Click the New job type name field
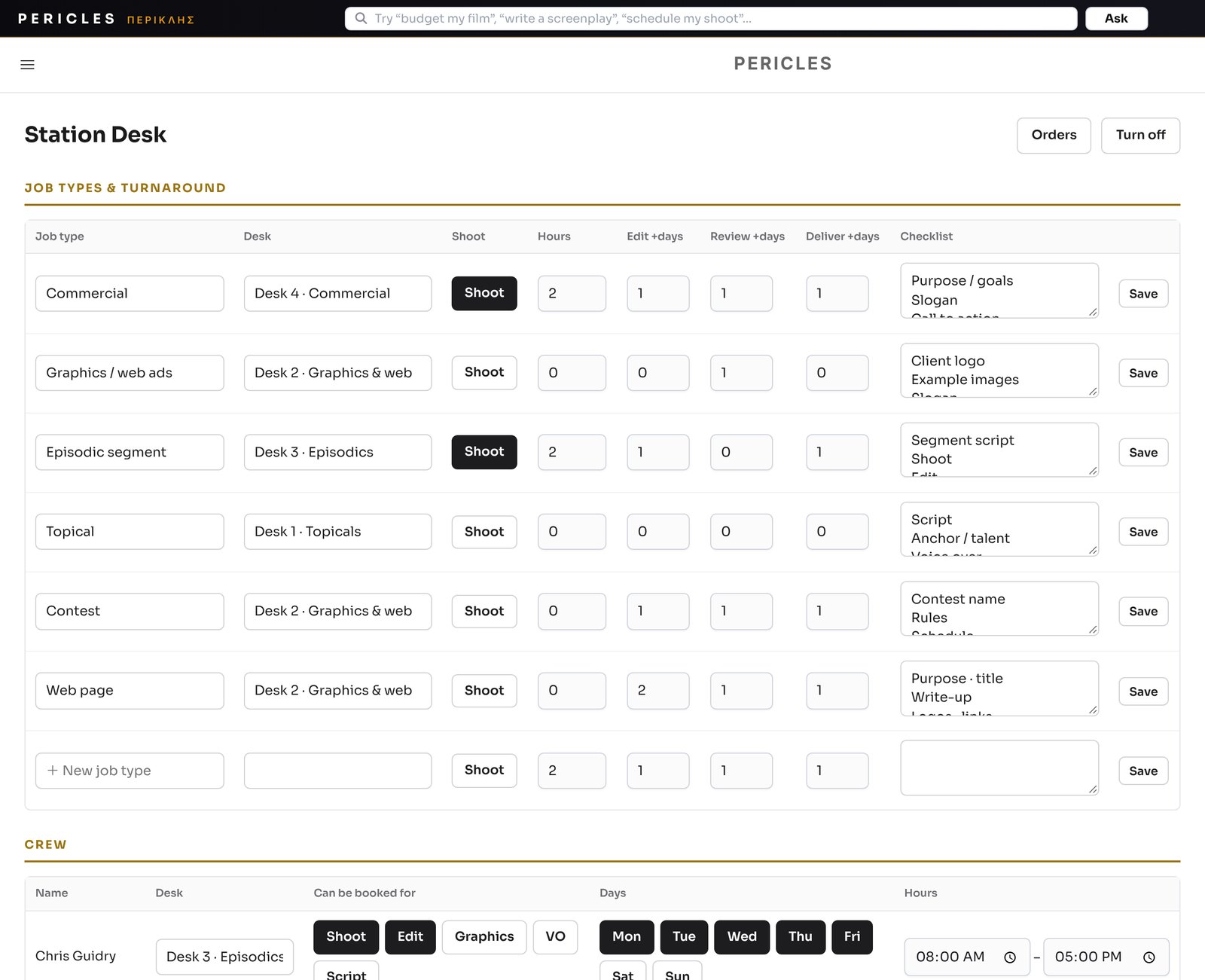The height and width of the screenshot is (980, 1205). click(x=130, y=771)
